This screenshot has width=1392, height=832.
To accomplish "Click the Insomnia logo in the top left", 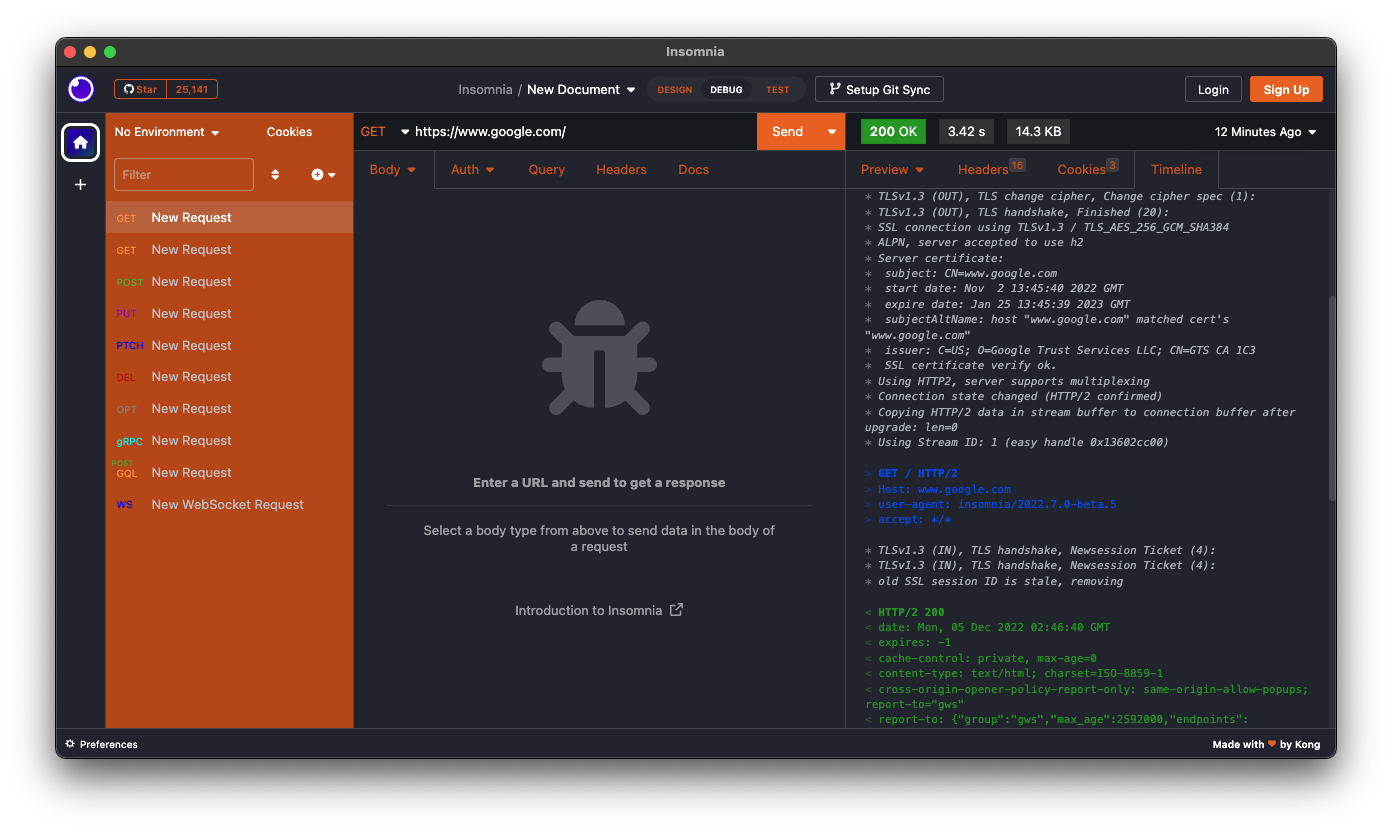I will tap(80, 89).
